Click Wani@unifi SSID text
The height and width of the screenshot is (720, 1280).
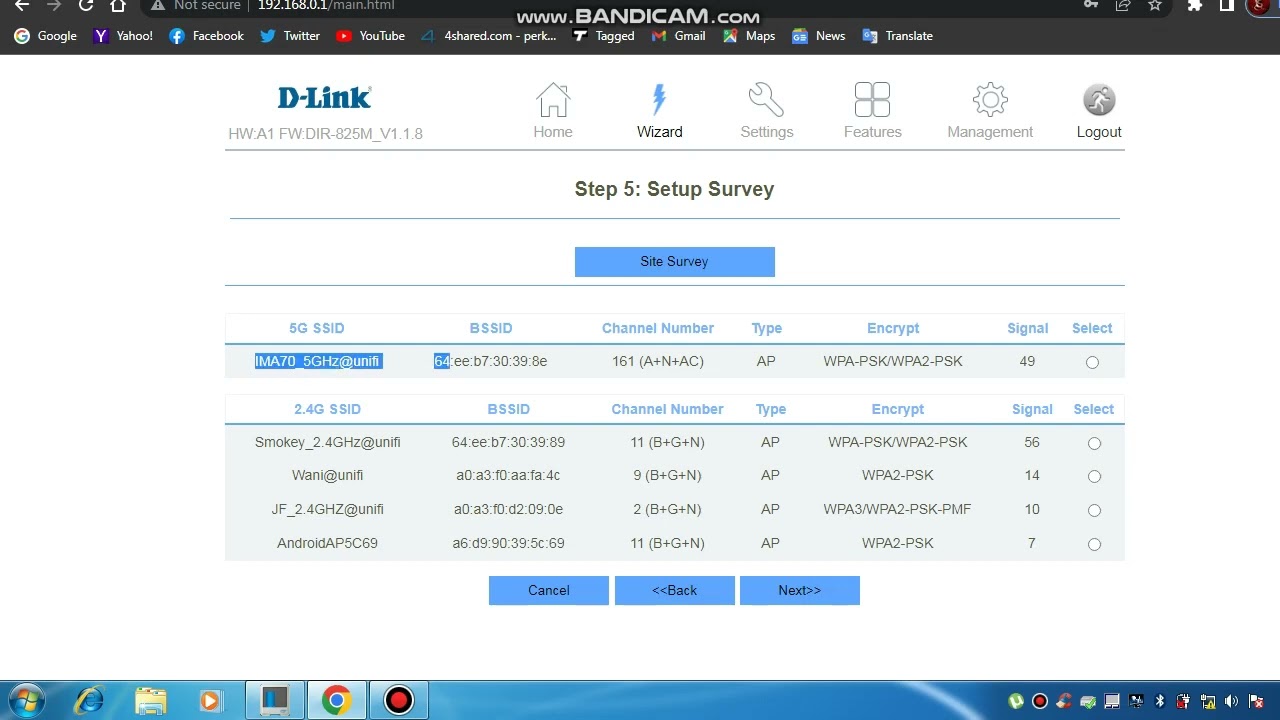click(327, 475)
